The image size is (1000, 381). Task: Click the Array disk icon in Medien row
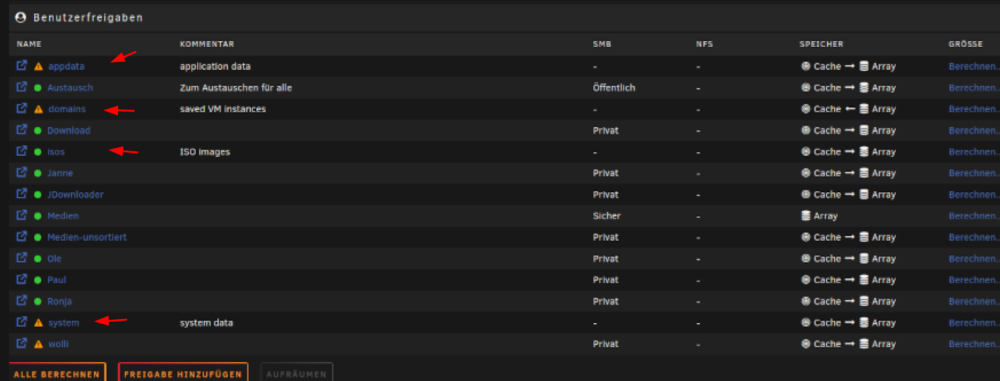[x=806, y=216]
